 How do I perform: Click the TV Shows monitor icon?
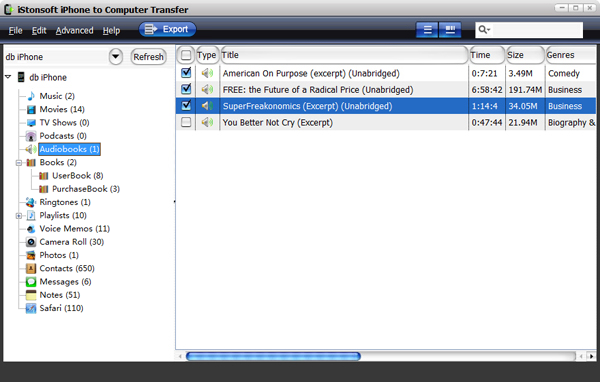point(31,123)
